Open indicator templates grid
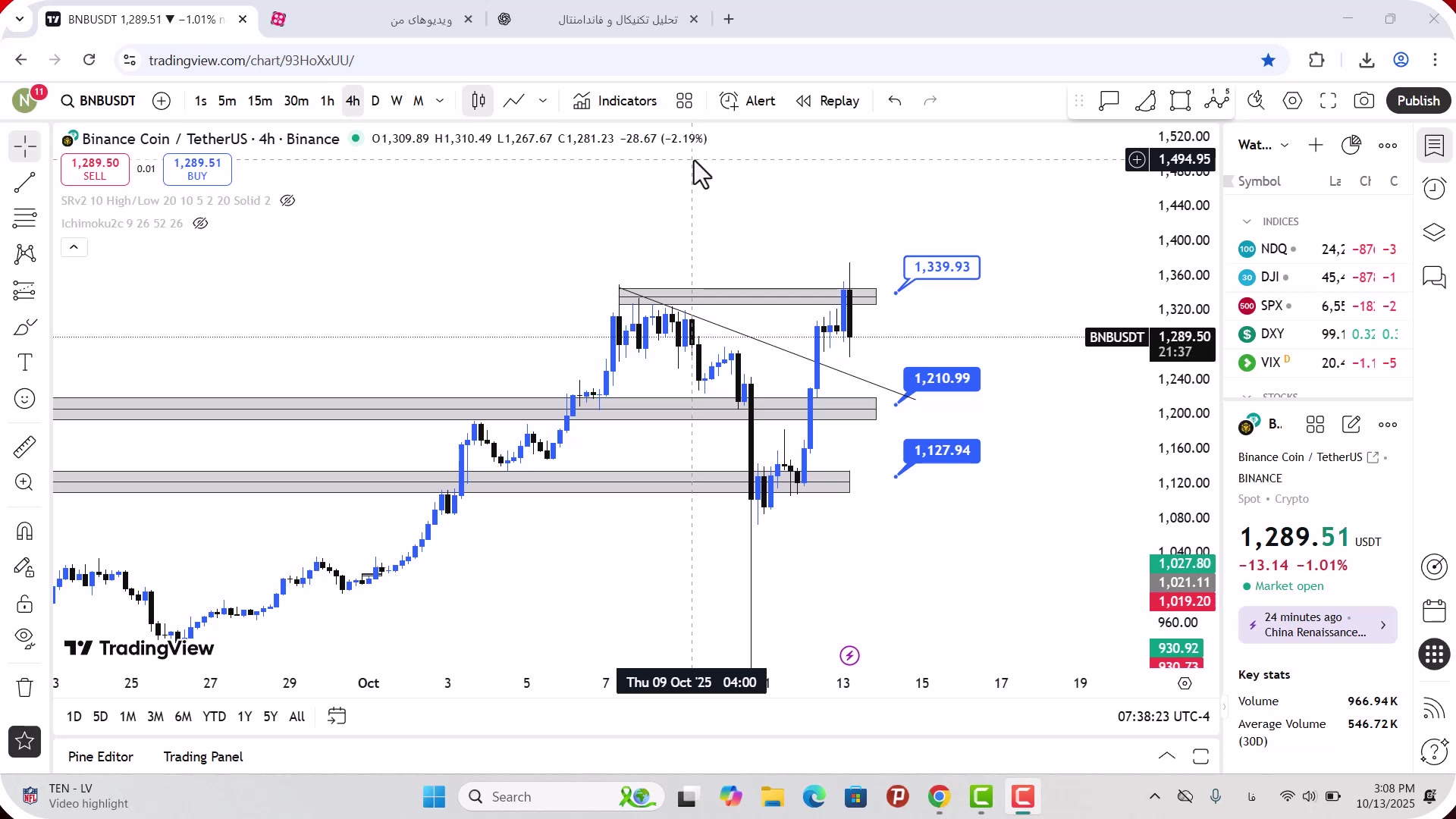Viewport: 1456px width, 819px height. (685, 101)
